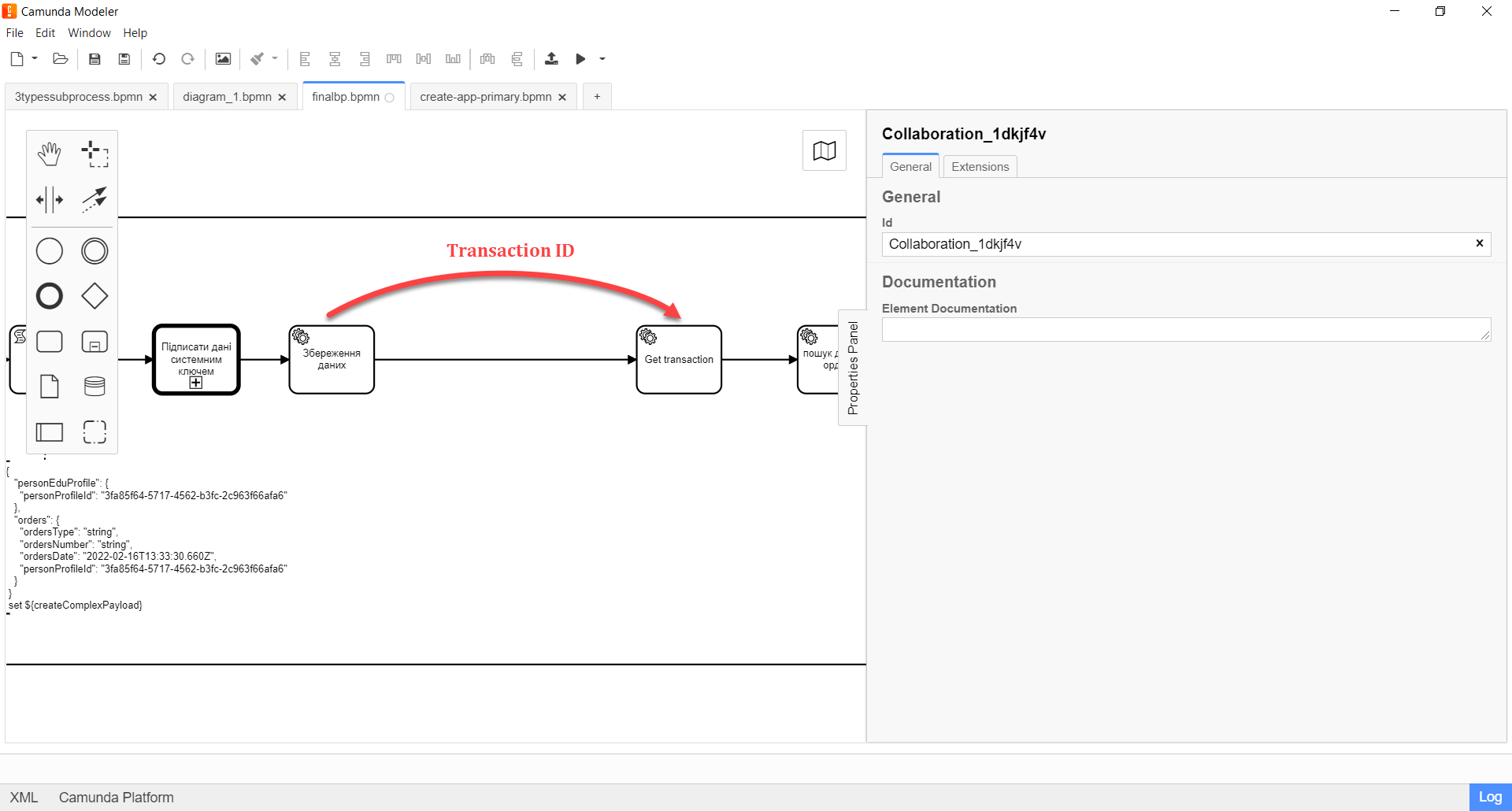Switch to create-app-primary.bpmn tab

(x=486, y=97)
